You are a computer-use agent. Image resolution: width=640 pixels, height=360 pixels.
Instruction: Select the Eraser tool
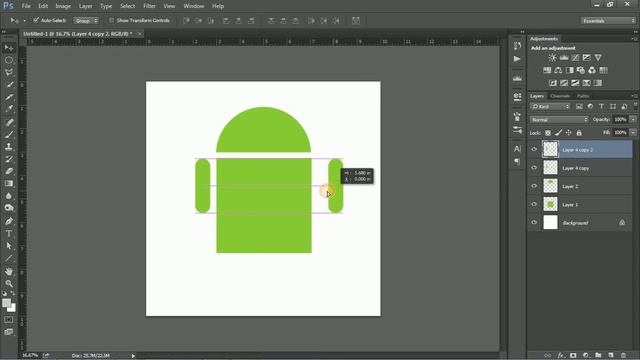coord(9,171)
